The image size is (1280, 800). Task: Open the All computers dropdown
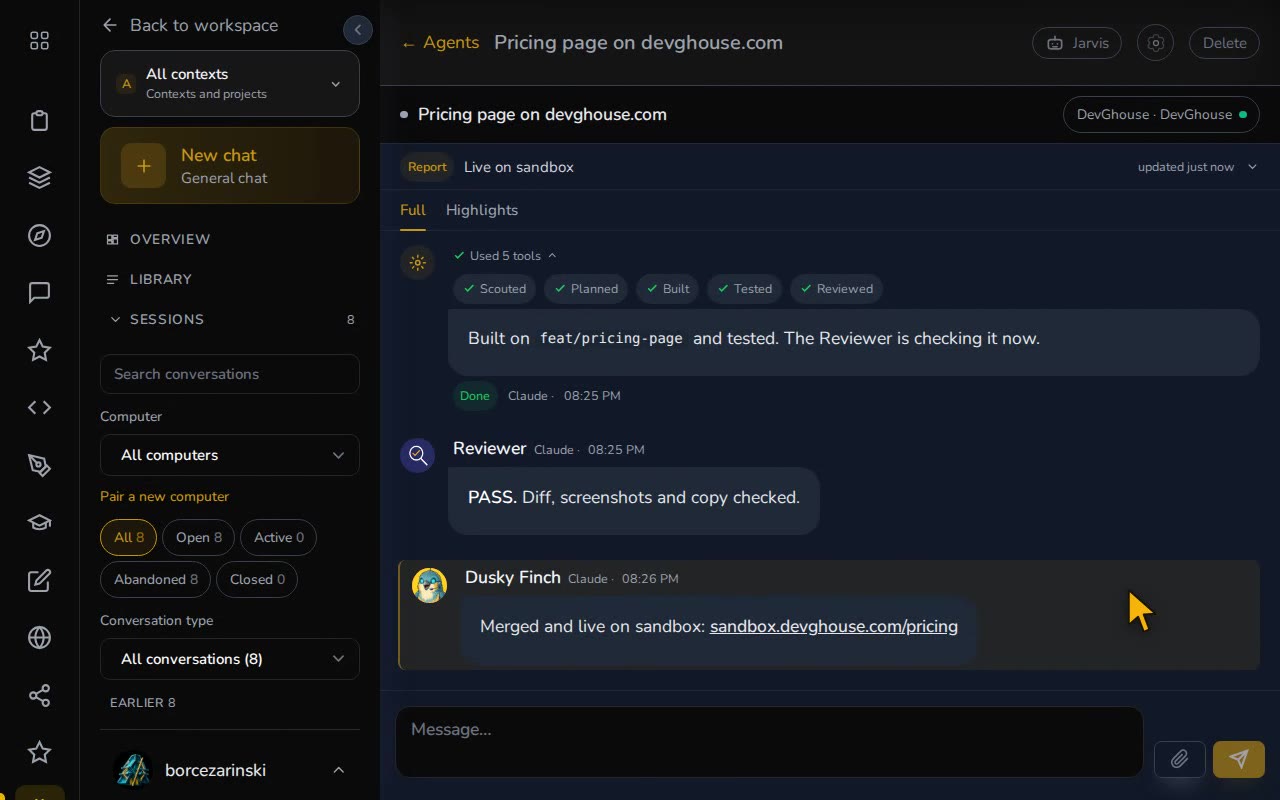(230, 455)
